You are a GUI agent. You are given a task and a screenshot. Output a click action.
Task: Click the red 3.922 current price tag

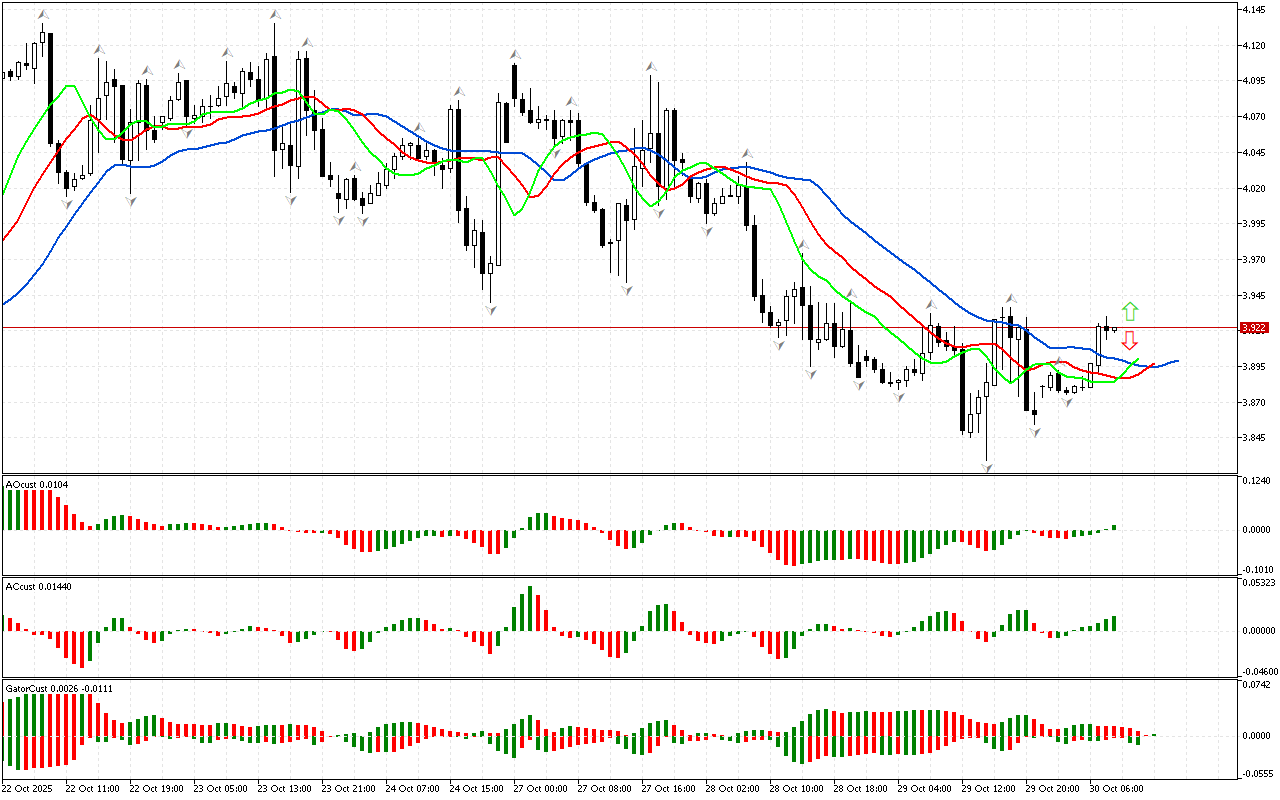pos(1252,328)
